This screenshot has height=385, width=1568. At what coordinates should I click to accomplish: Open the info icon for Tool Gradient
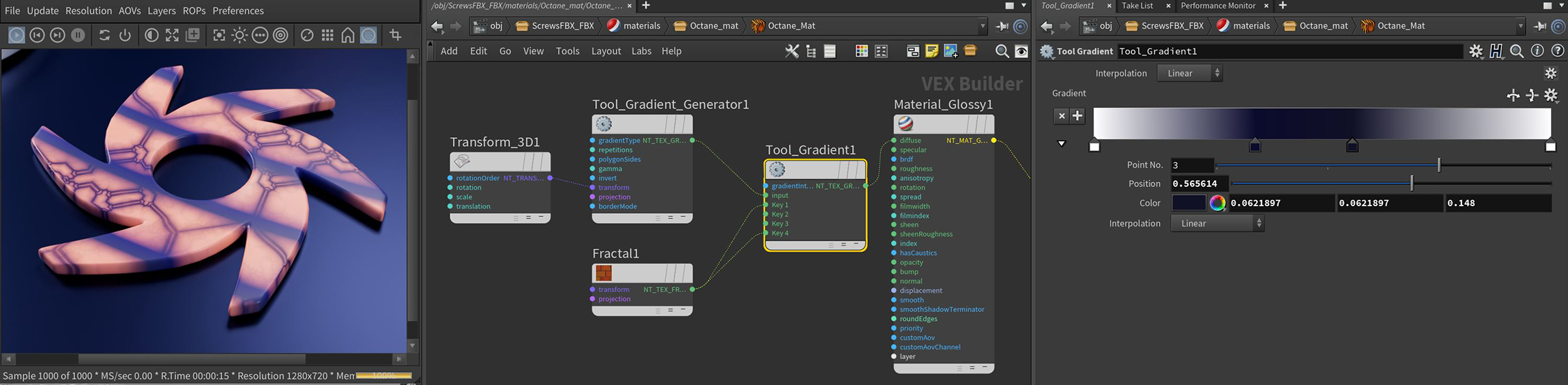point(1537,51)
